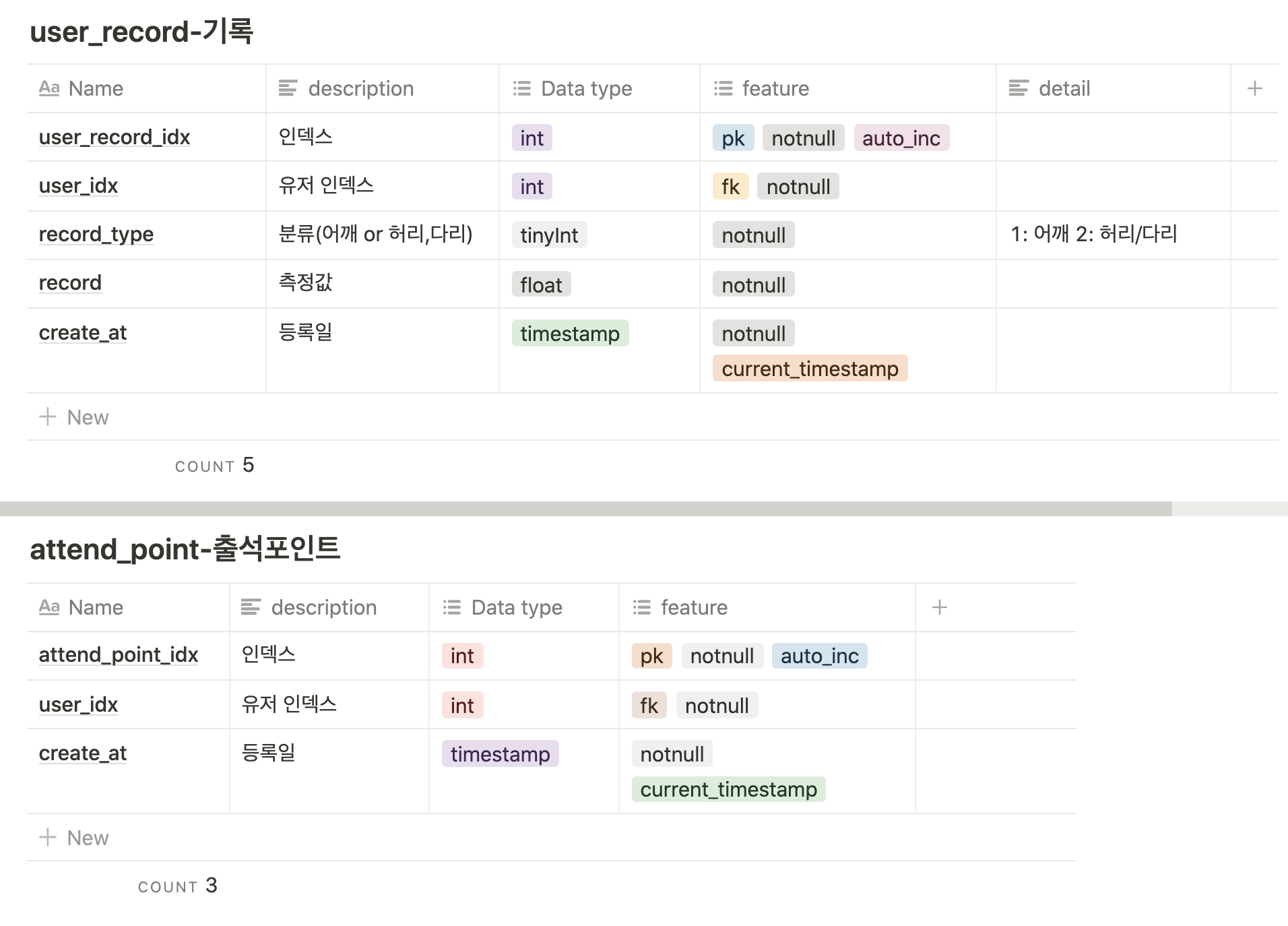Click the horizontal scrollbar under user_record table

[585, 509]
